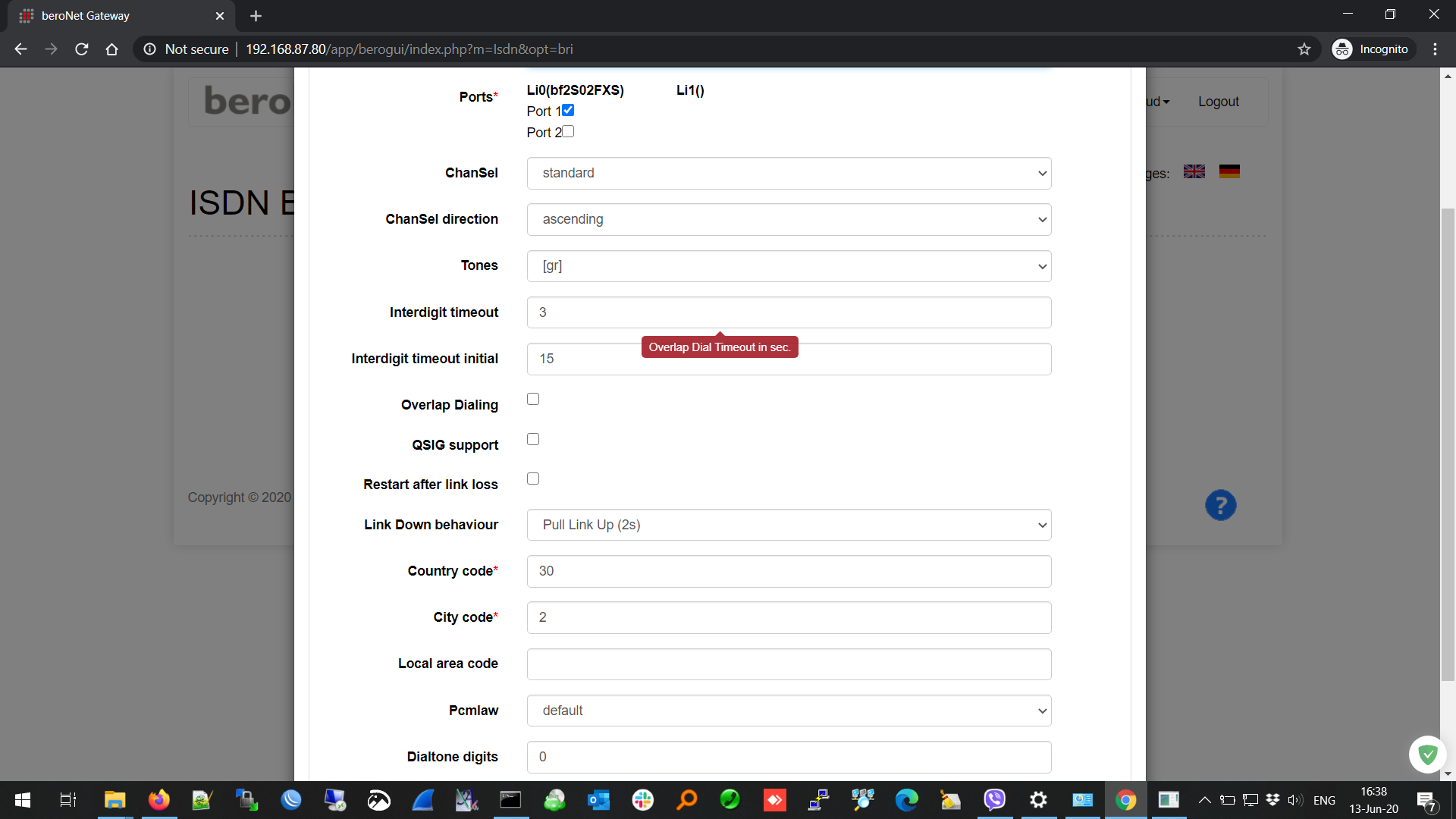Reload the page

point(82,49)
